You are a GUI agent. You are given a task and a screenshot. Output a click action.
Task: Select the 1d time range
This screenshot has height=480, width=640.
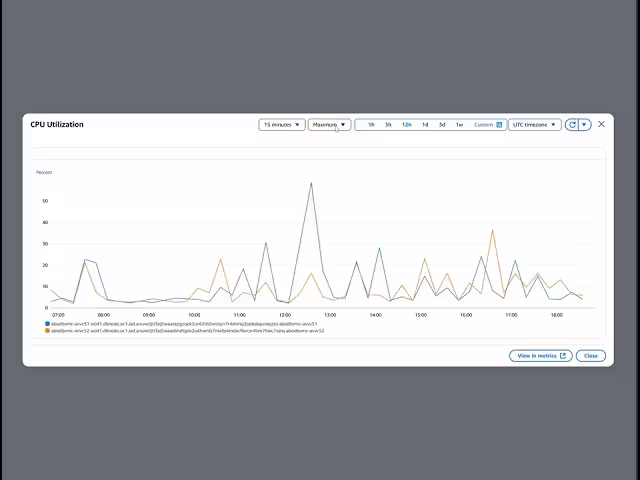[425, 125]
